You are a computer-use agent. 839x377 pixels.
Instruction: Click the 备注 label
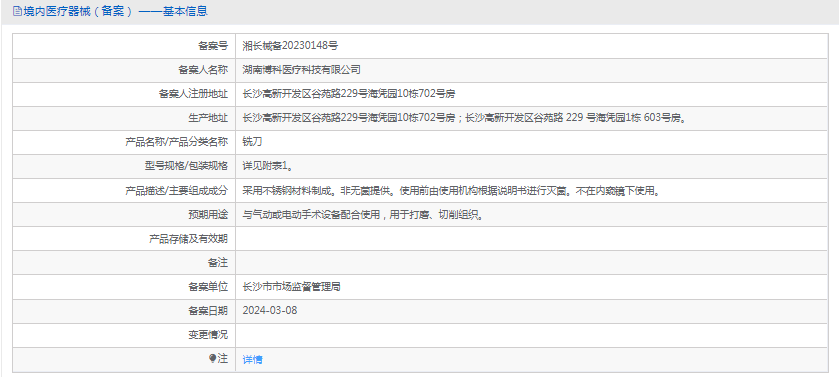click(218, 263)
